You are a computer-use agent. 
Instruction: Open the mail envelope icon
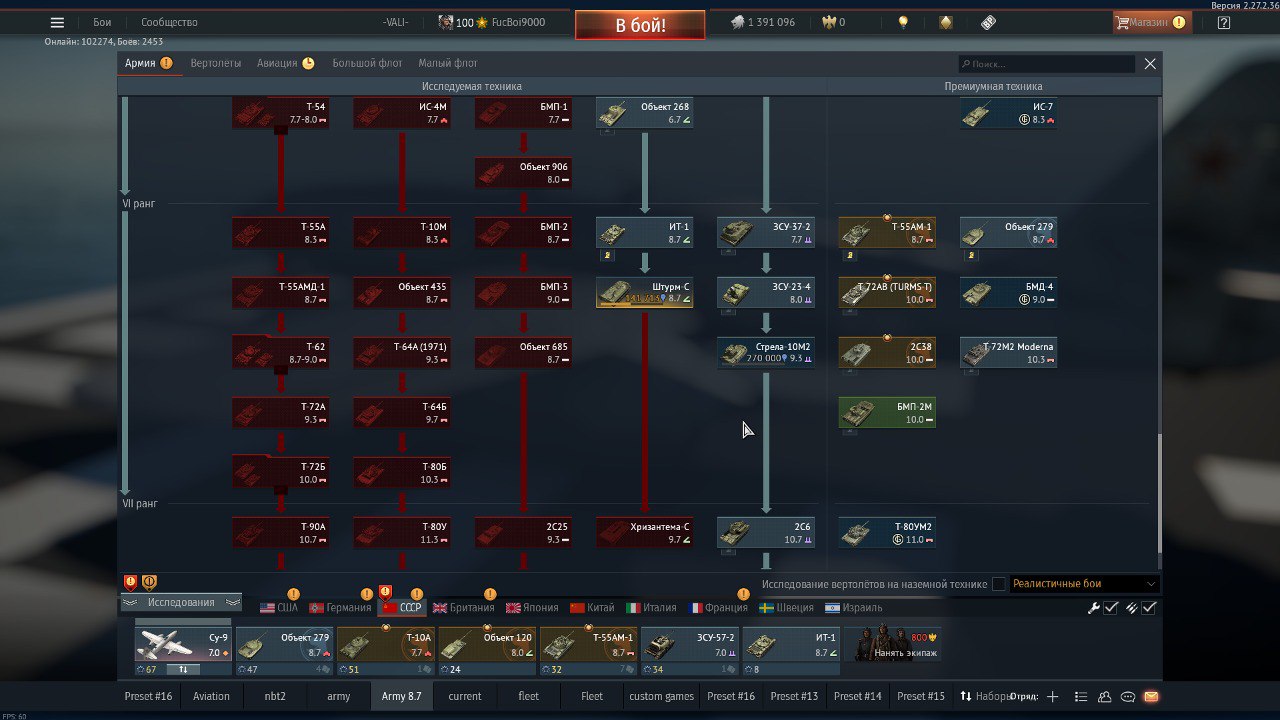(x=1151, y=696)
